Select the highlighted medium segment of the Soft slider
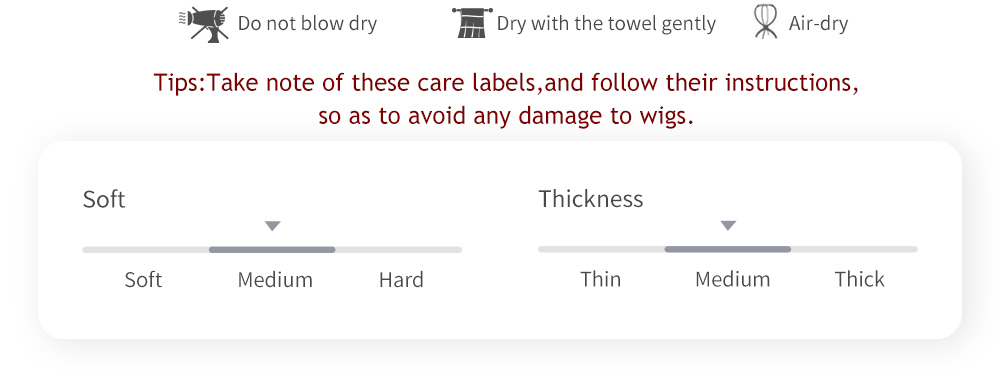The height and width of the screenshot is (378, 1000). 272,250
